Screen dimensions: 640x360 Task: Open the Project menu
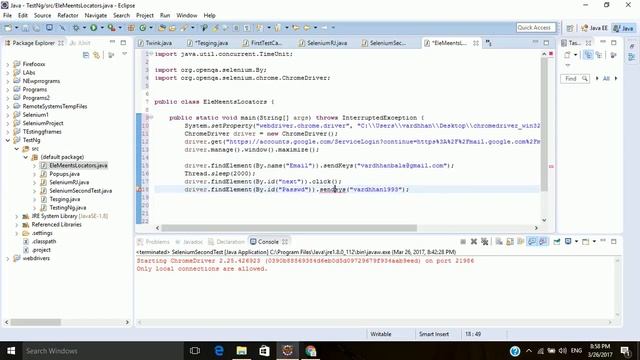click(144, 16)
